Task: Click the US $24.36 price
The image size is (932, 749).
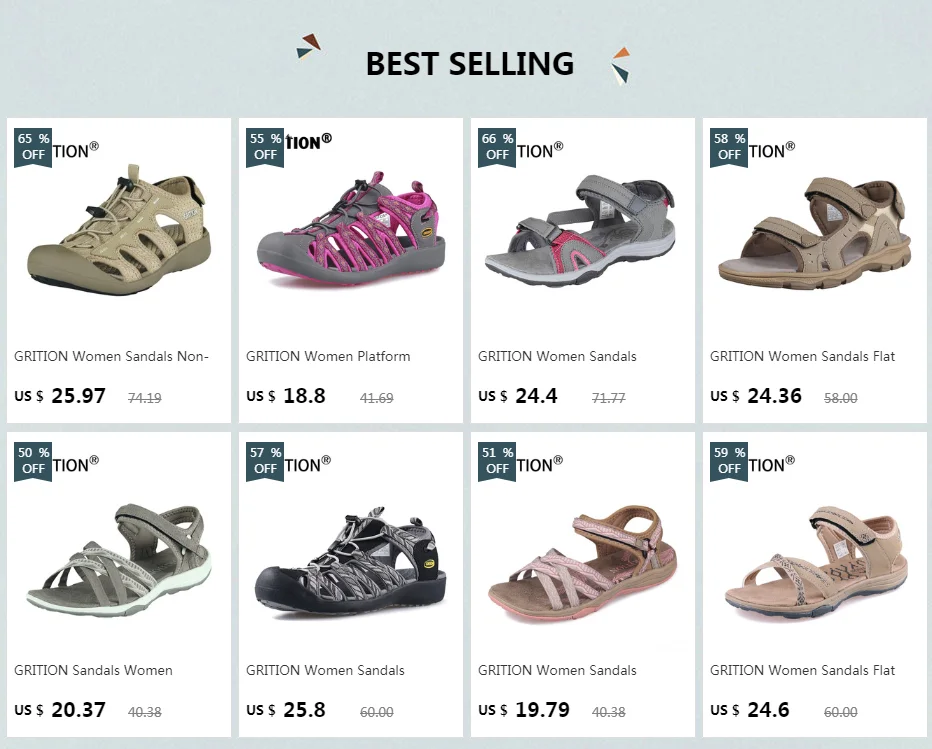Action: (x=756, y=396)
